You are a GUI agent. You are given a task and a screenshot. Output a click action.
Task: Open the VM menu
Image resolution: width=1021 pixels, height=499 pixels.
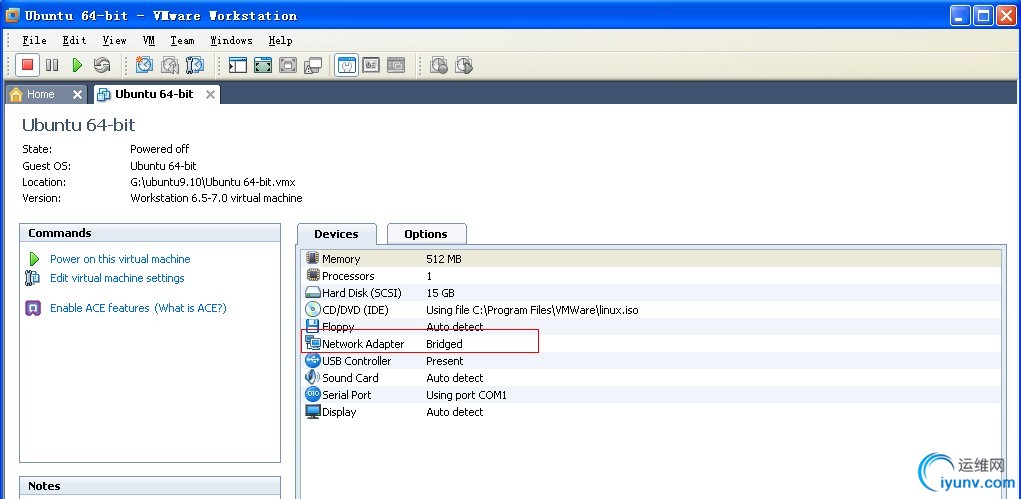[149, 40]
